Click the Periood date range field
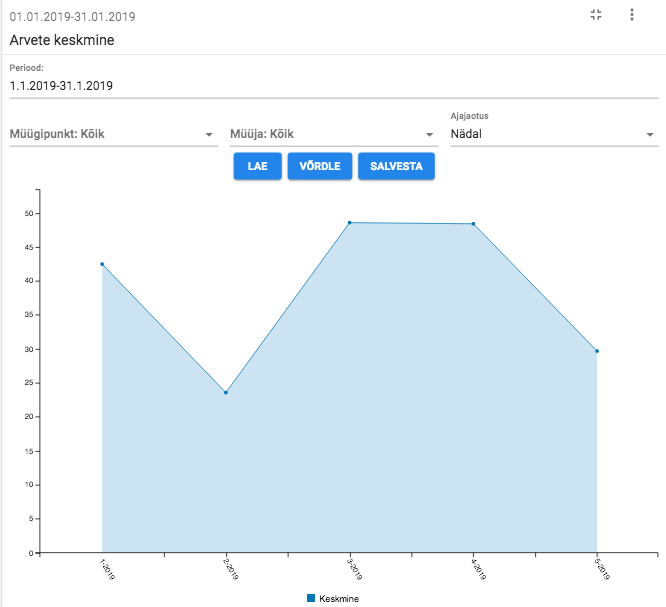The image size is (666, 607). pos(333,86)
